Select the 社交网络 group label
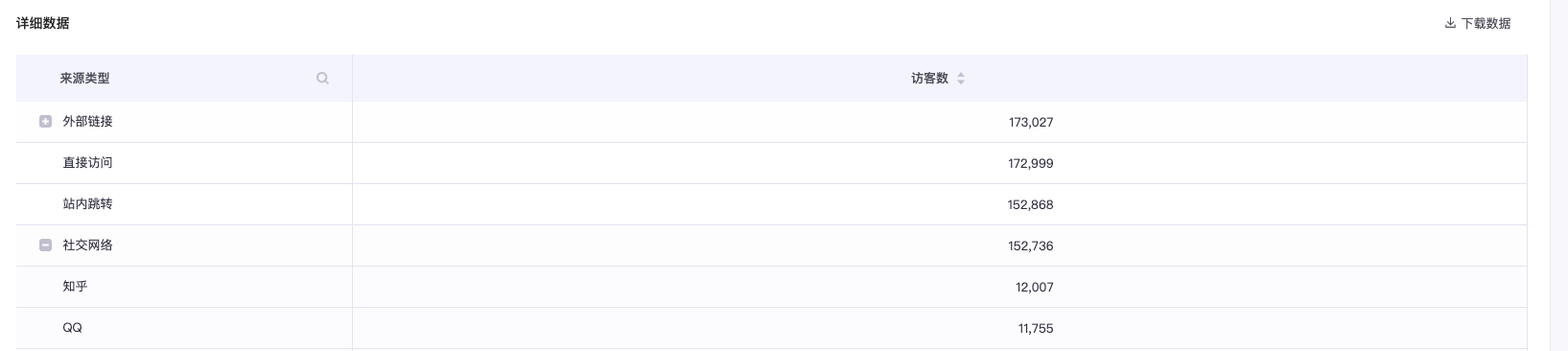 pos(88,246)
